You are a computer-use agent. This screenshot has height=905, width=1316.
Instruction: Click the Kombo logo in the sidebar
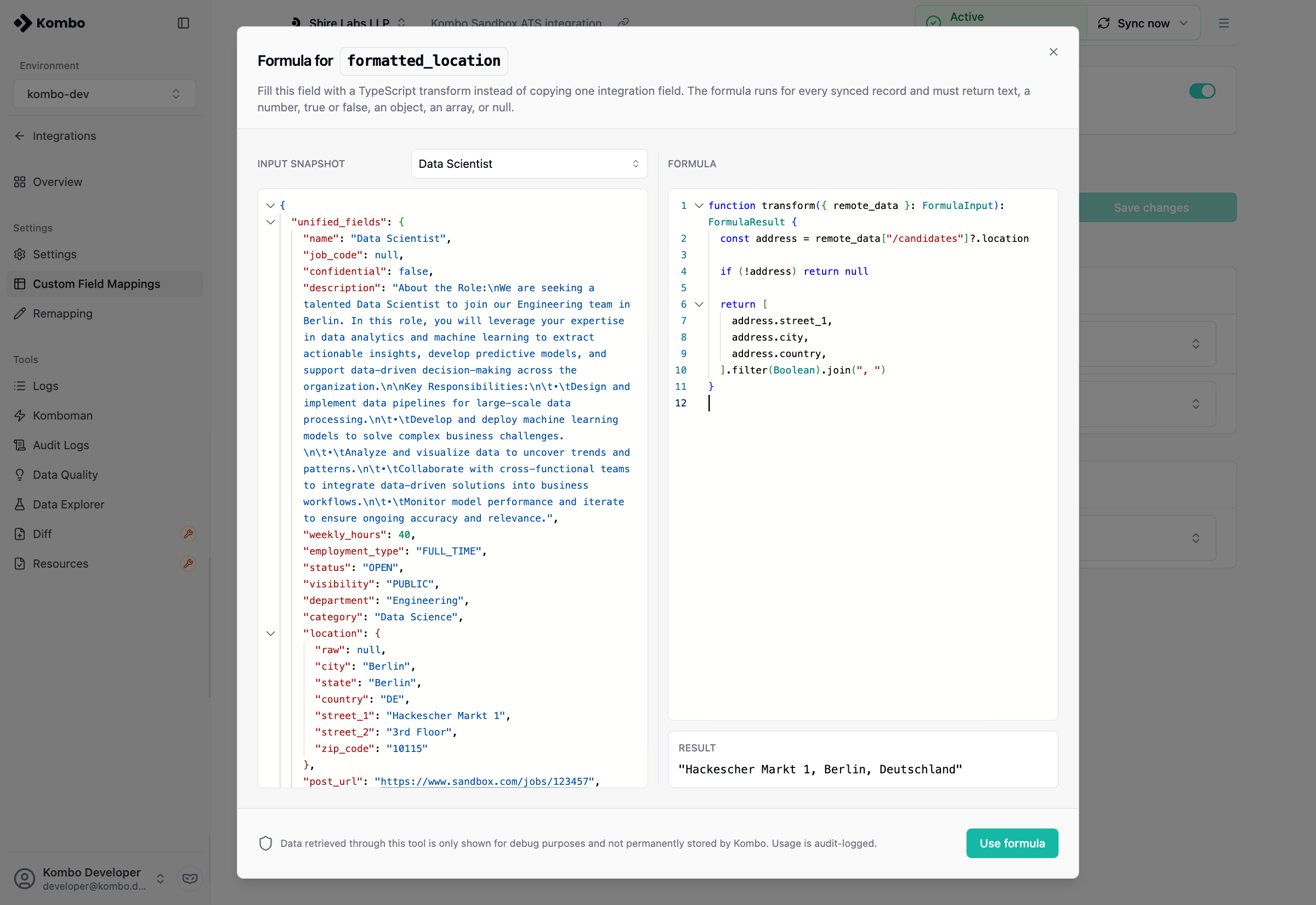click(49, 22)
